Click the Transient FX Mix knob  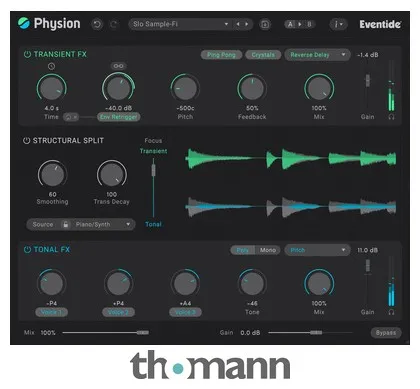coord(319,88)
